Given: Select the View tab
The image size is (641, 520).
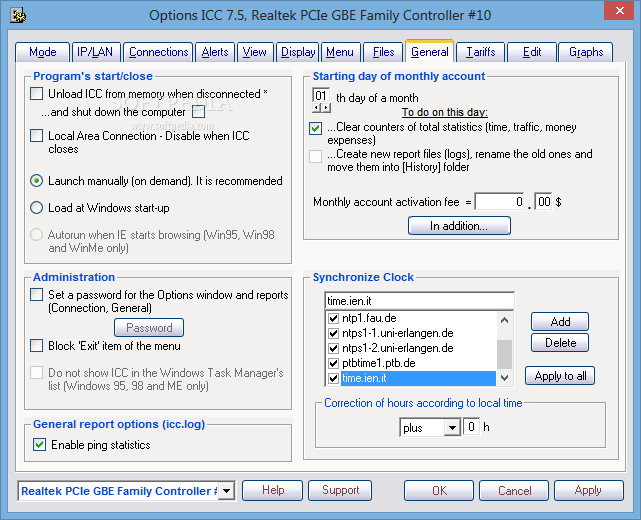Looking at the screenshot, I should coord(255,52).
